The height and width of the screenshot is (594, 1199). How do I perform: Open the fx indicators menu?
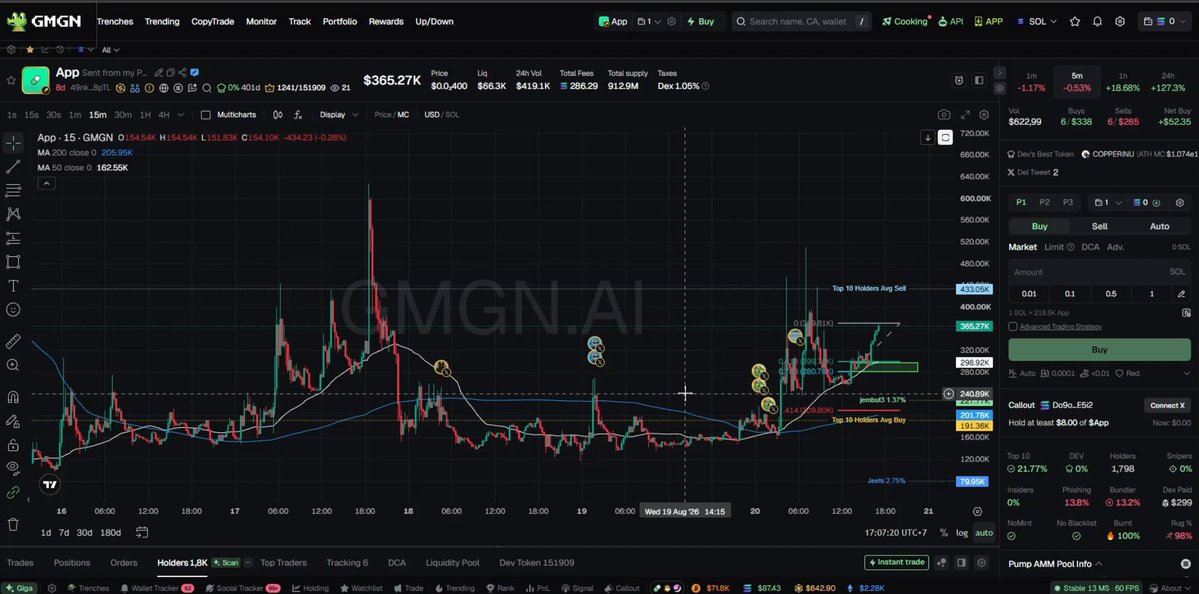click(x=298, y=115)
